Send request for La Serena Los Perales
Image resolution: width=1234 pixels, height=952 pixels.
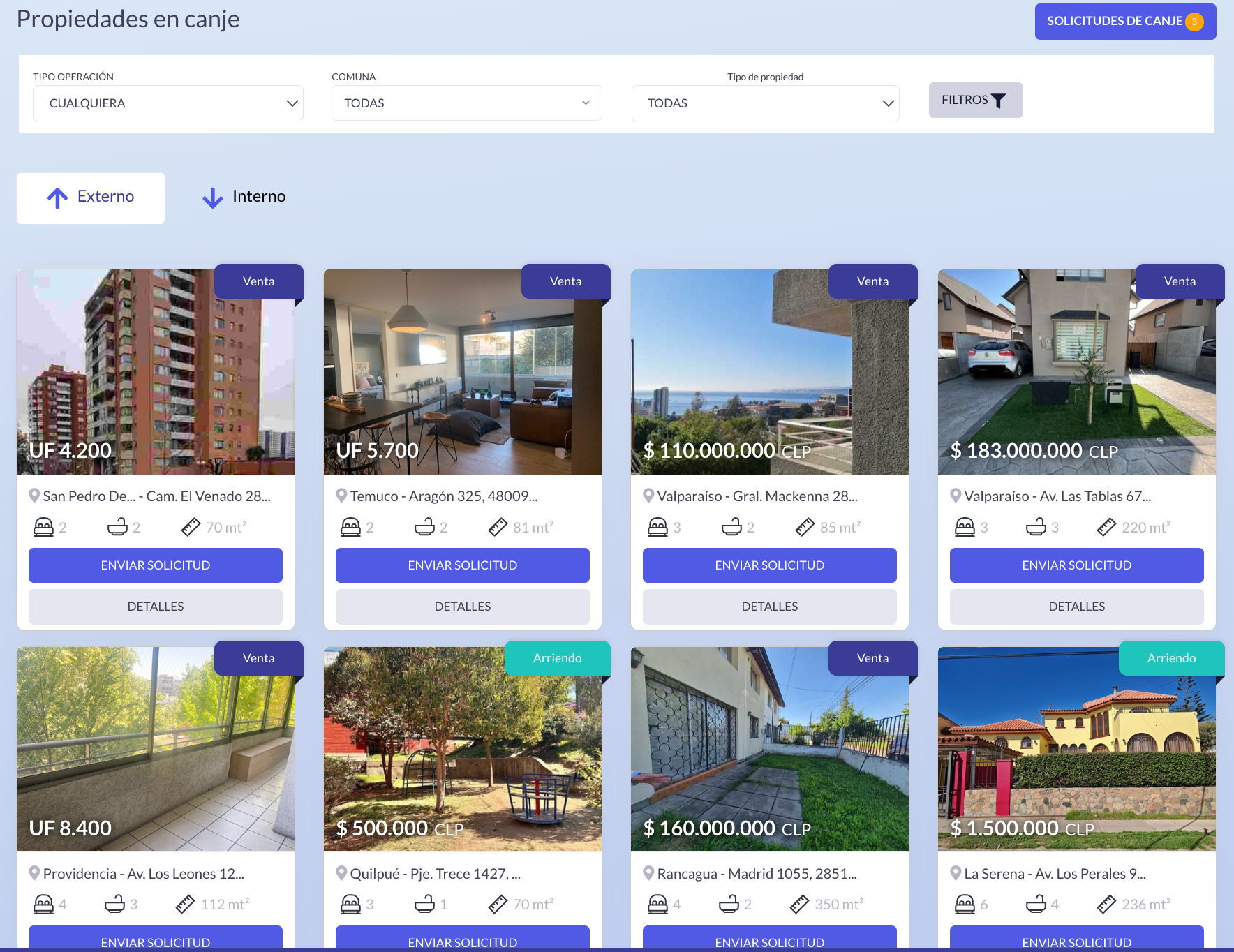1077,937
